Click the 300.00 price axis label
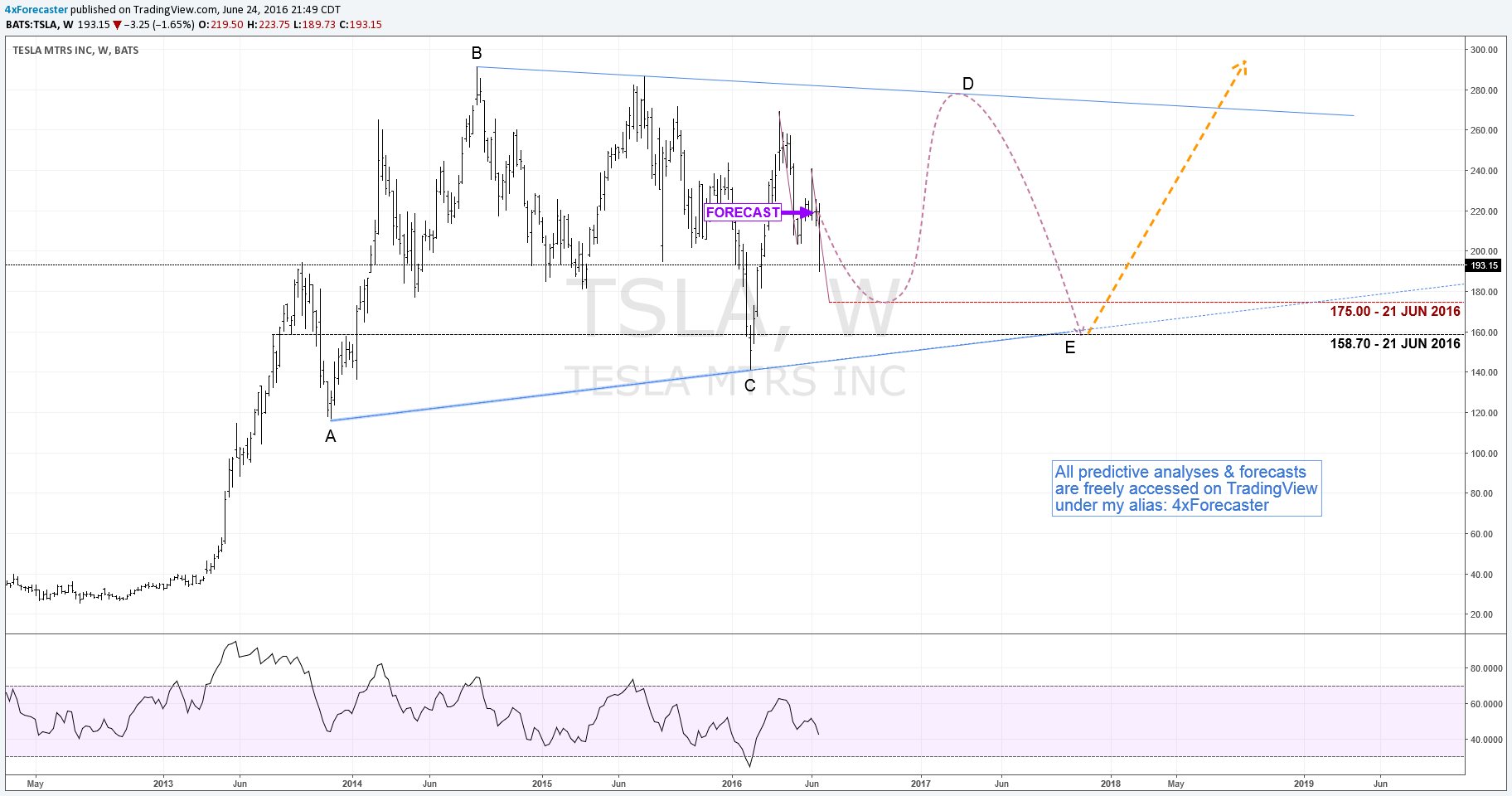Screen dimensions: 1512x796 (x=1484, y=50)
